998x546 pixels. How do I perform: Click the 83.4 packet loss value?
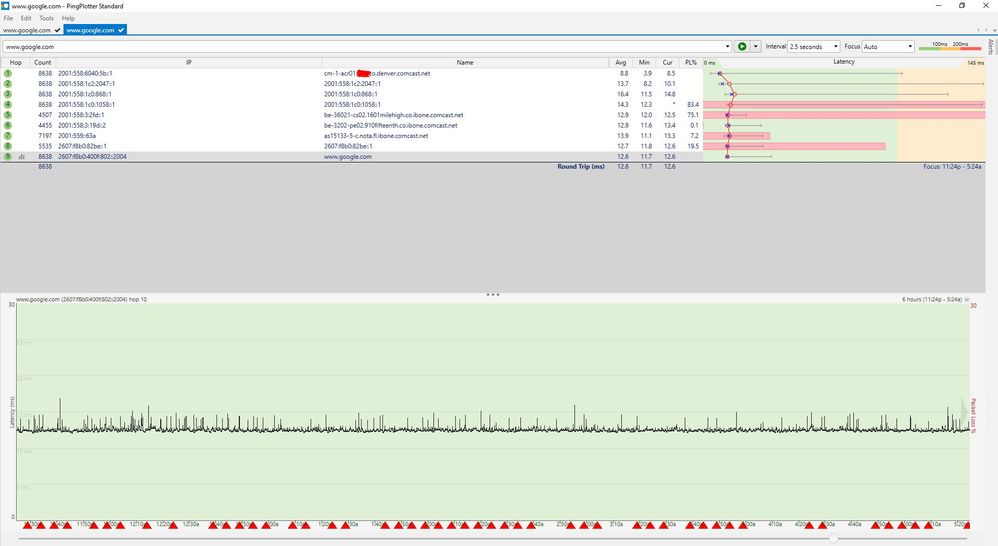point(692,104)
